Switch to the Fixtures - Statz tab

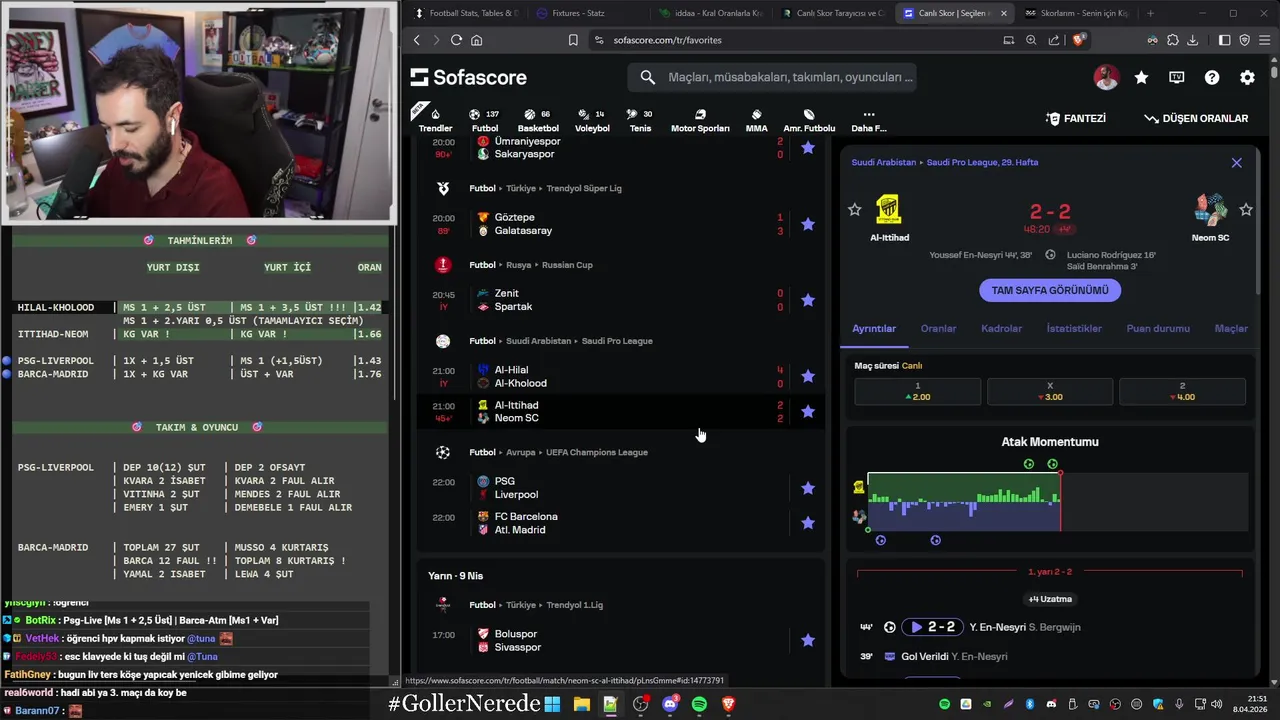point(580,13)
